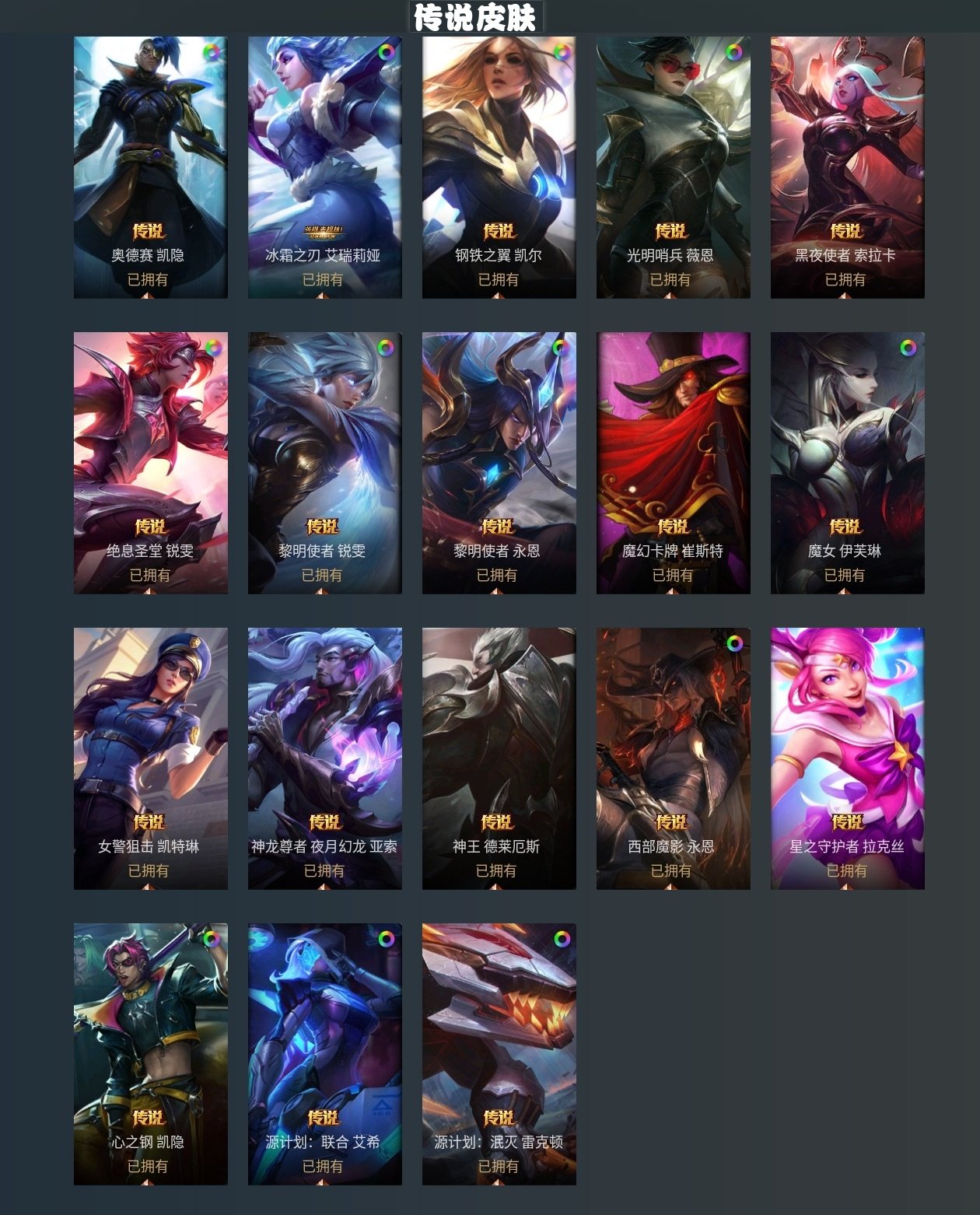
Task: Select the 星之守护者 拉克丝 skin thumbnail
Action: pos(848,758)
